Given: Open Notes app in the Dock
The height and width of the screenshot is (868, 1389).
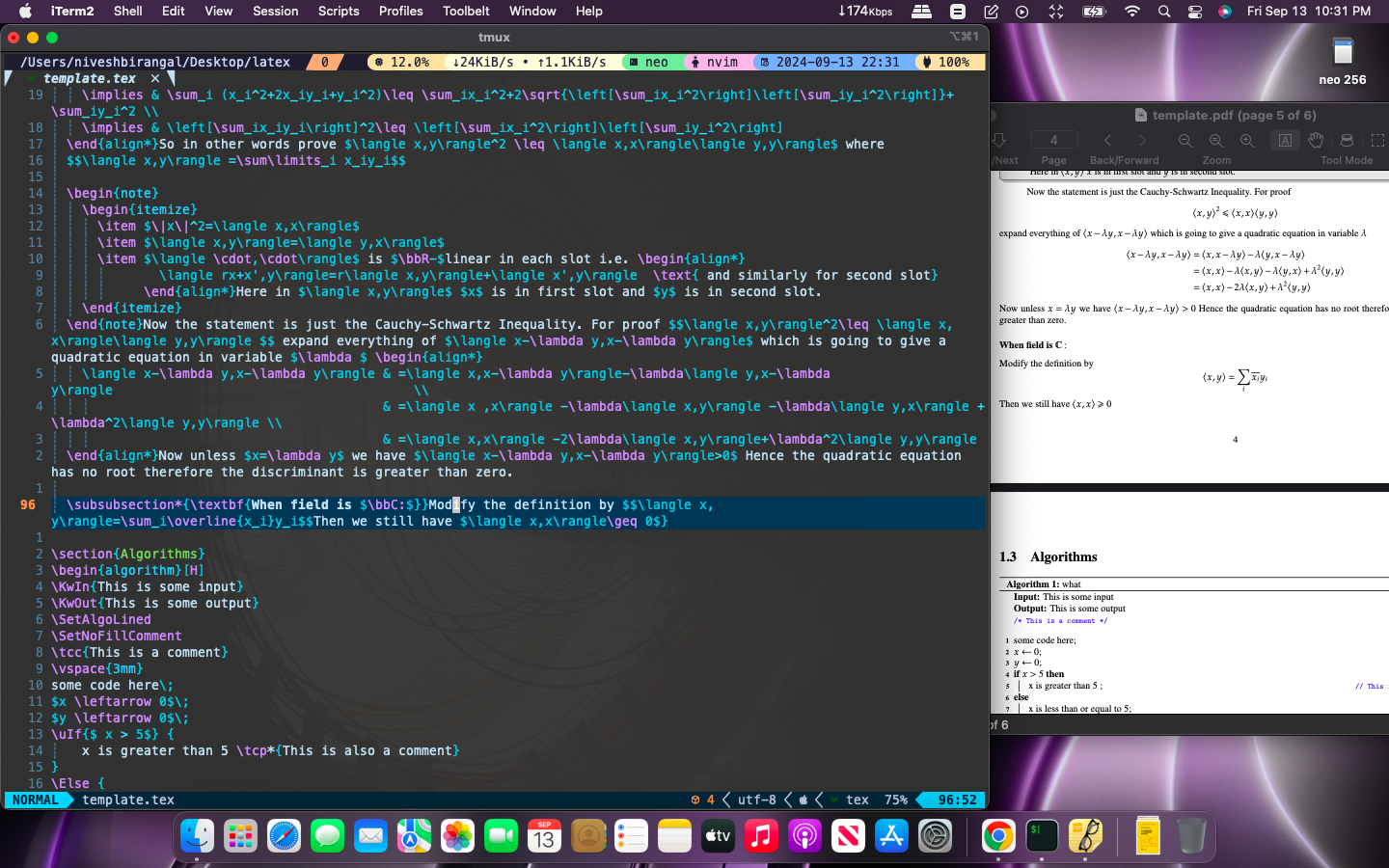Looking at the screenshot, I should pyautogui.click(x=674, y=835).
